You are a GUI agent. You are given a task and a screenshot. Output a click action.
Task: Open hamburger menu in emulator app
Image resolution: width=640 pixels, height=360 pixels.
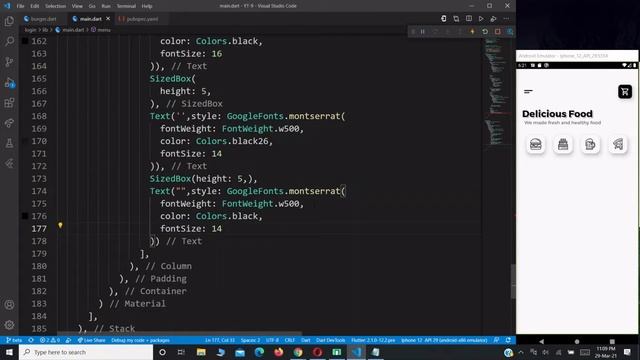pos(528,91)
